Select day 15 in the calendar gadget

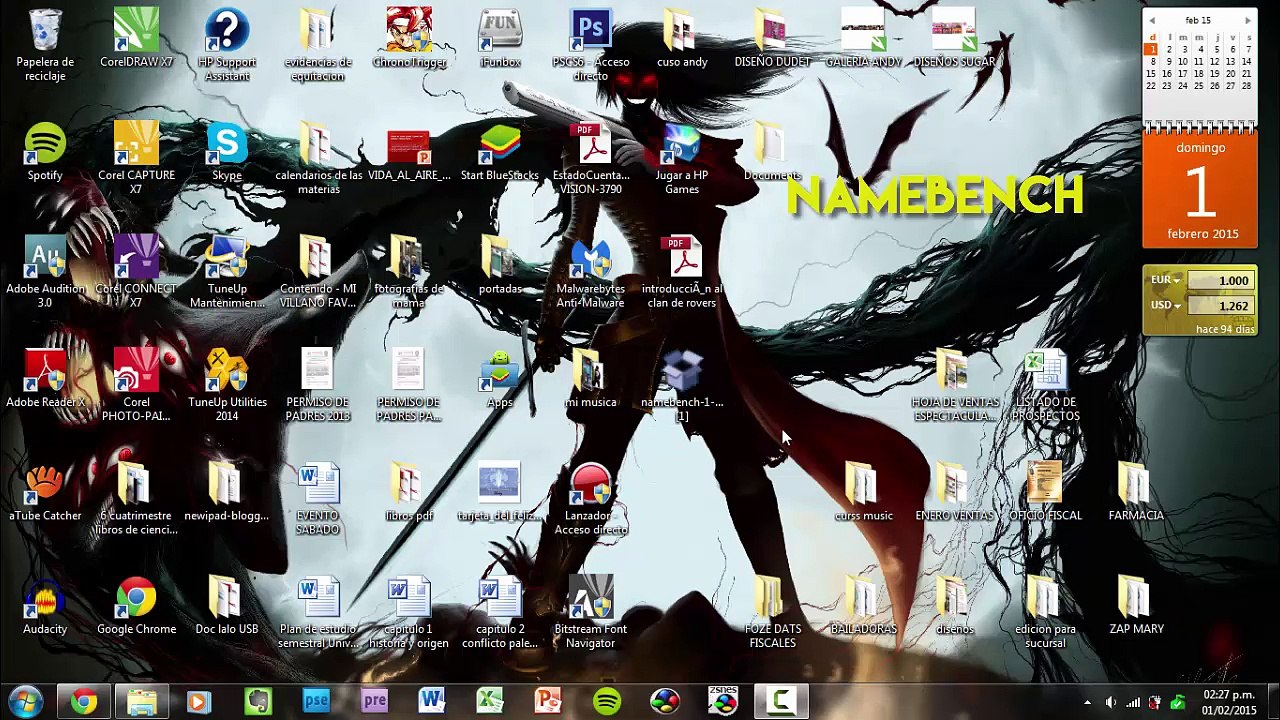click(1152, 74)
